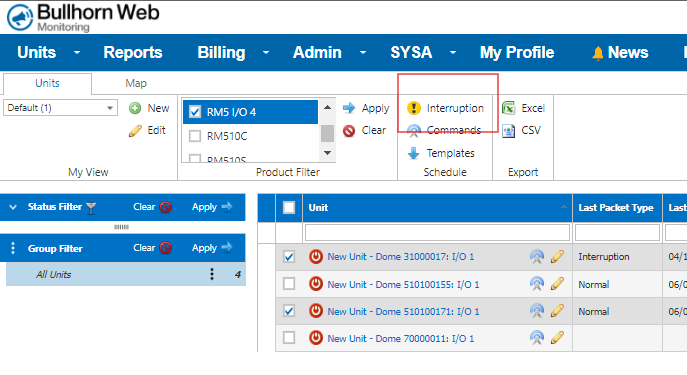The width and height of the screenshot is (687, 375).
Task: Select the All Units group row
Action: [126, 274]
